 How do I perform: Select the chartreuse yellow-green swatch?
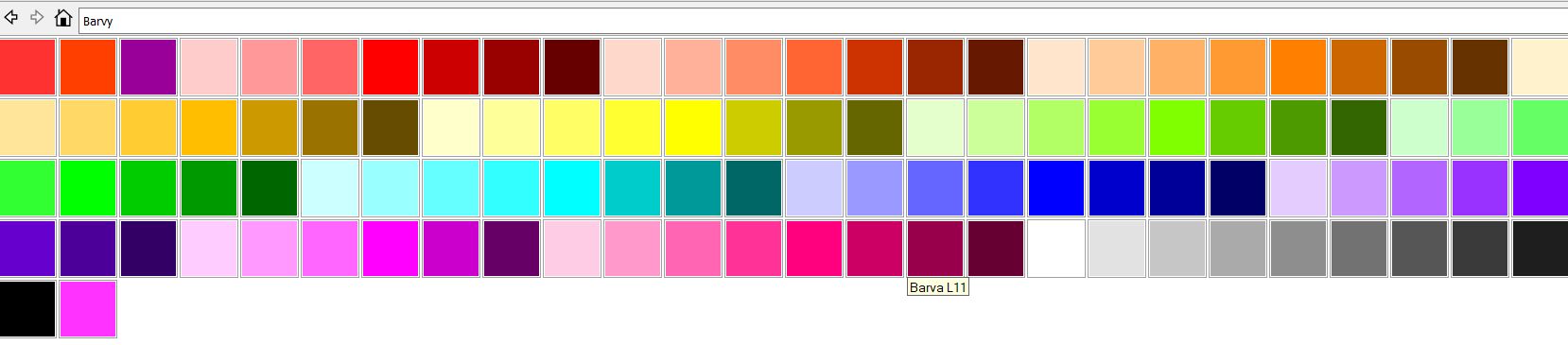(1177, 128)
